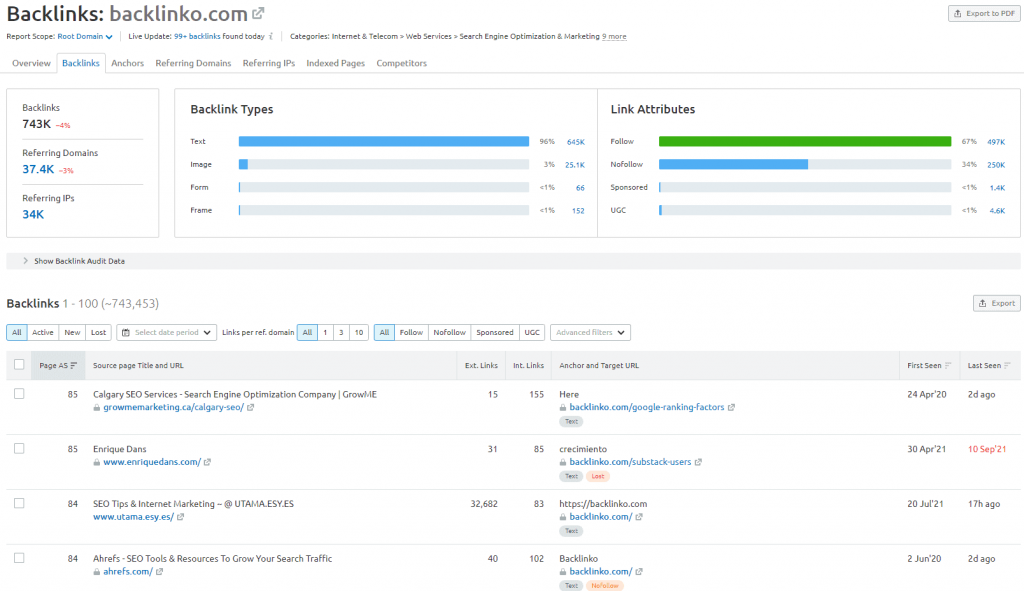Check the Ahrefs row checkbox

coord(19,558)
